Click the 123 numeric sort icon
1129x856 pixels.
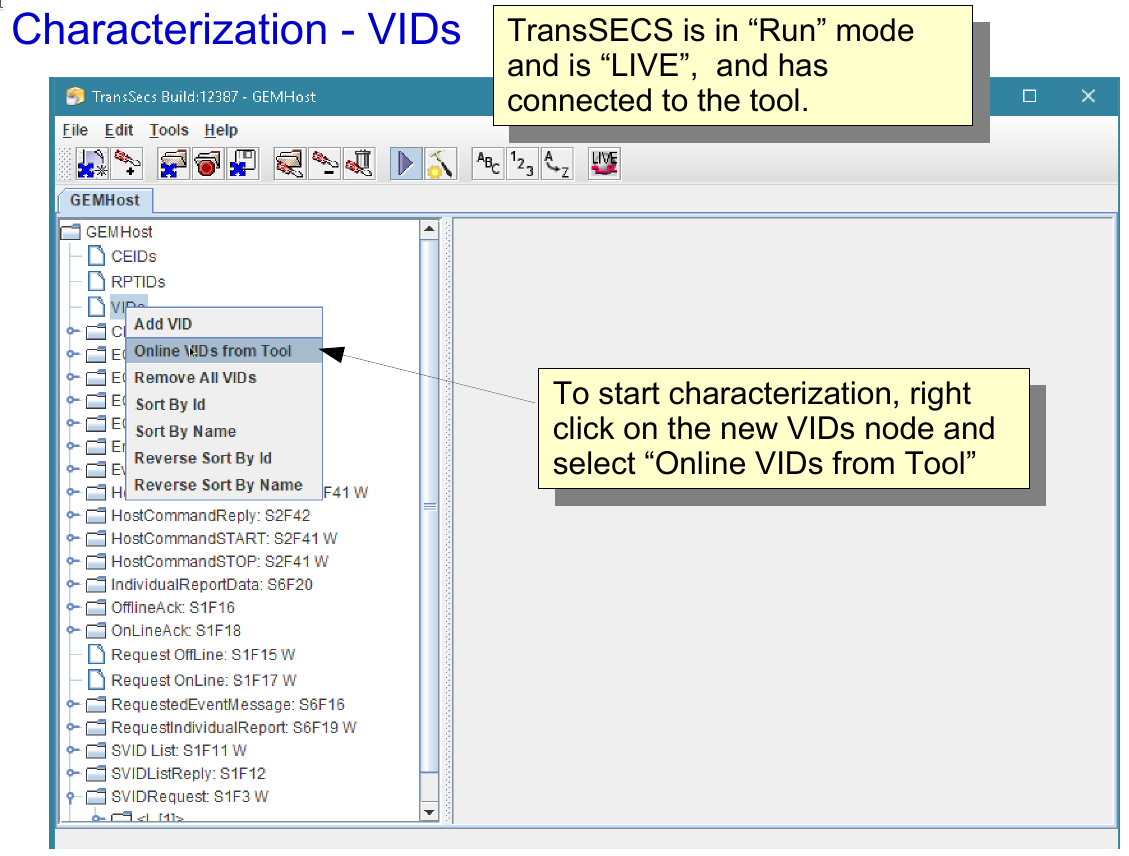click(x=521, y=163)
